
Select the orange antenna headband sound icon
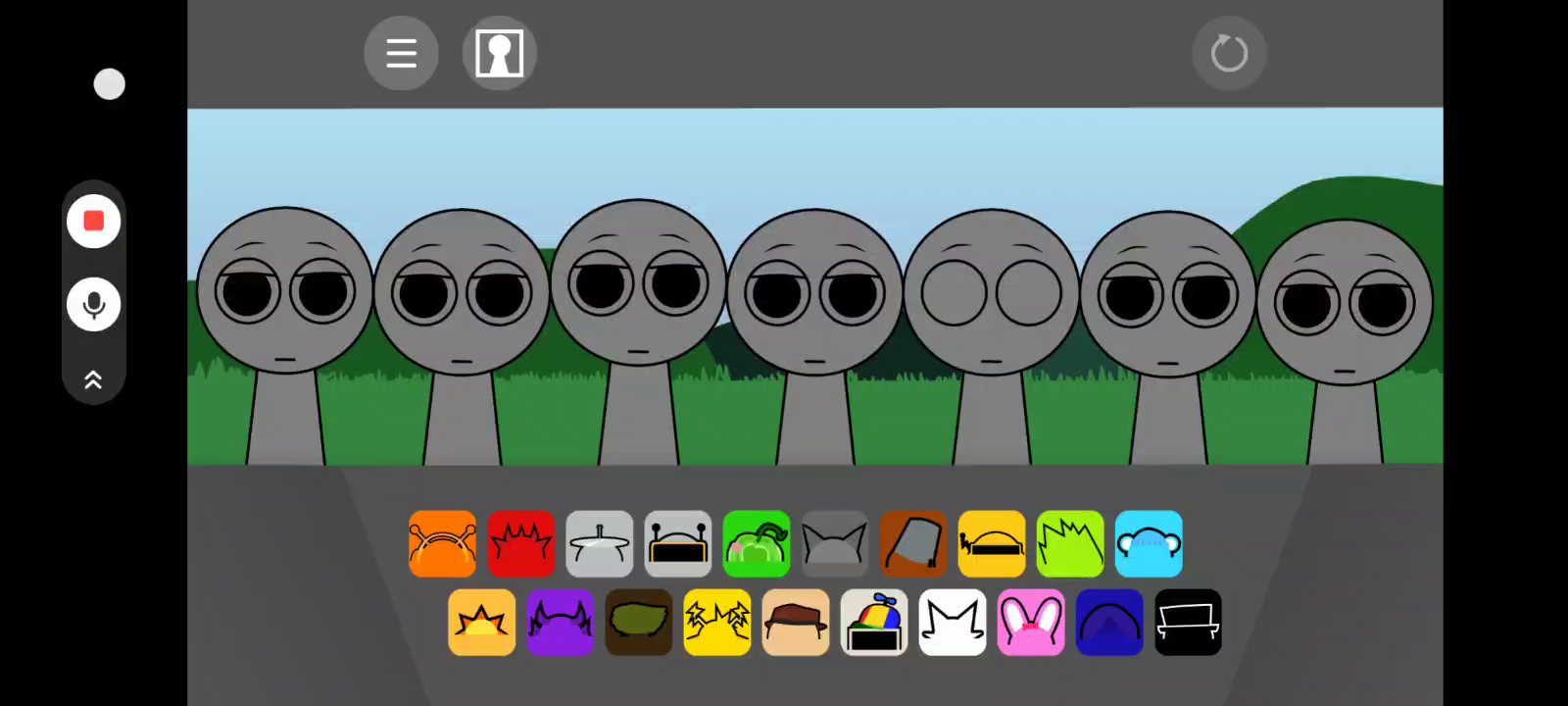[442, 544]
